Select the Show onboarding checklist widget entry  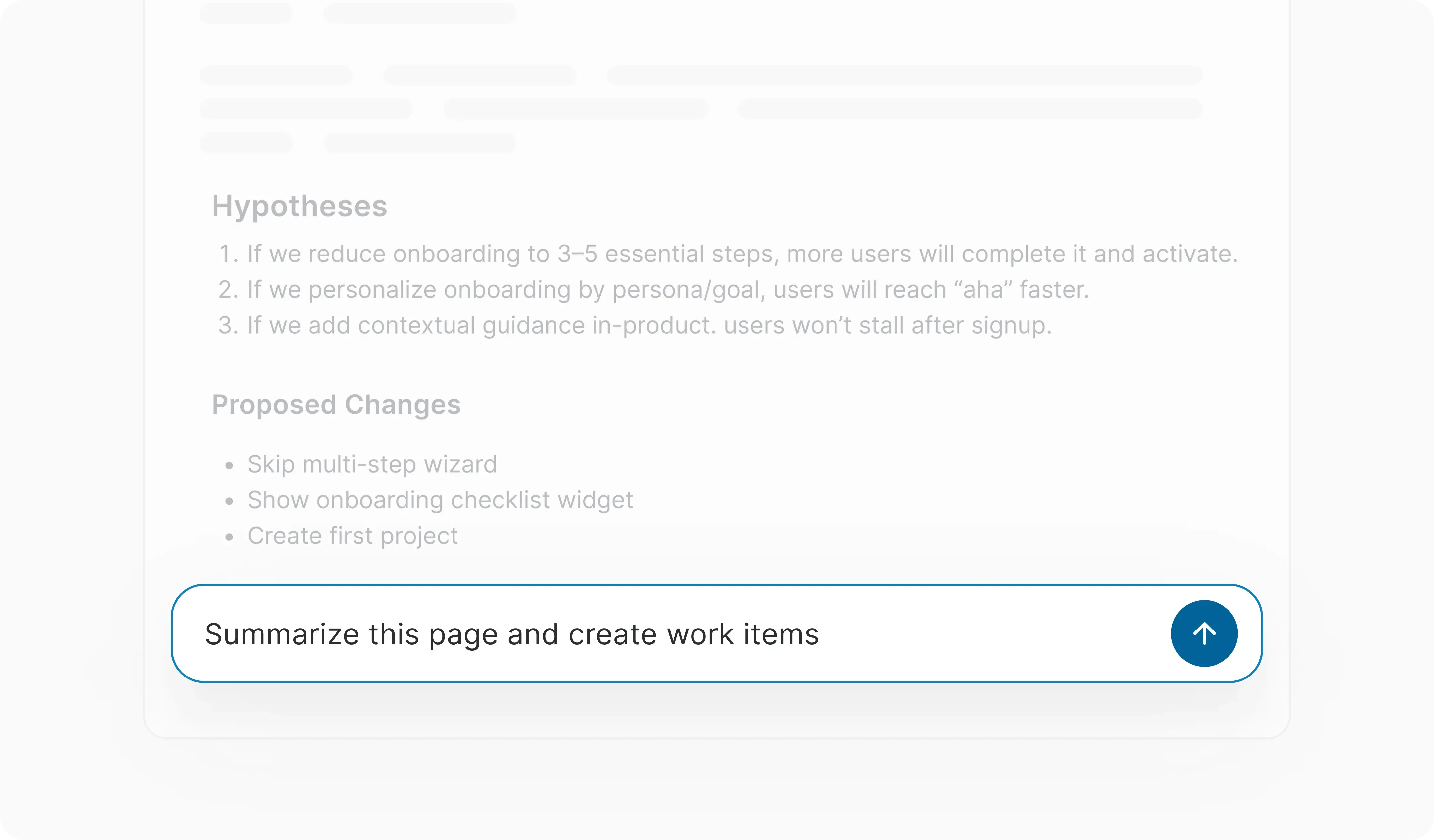440,500
